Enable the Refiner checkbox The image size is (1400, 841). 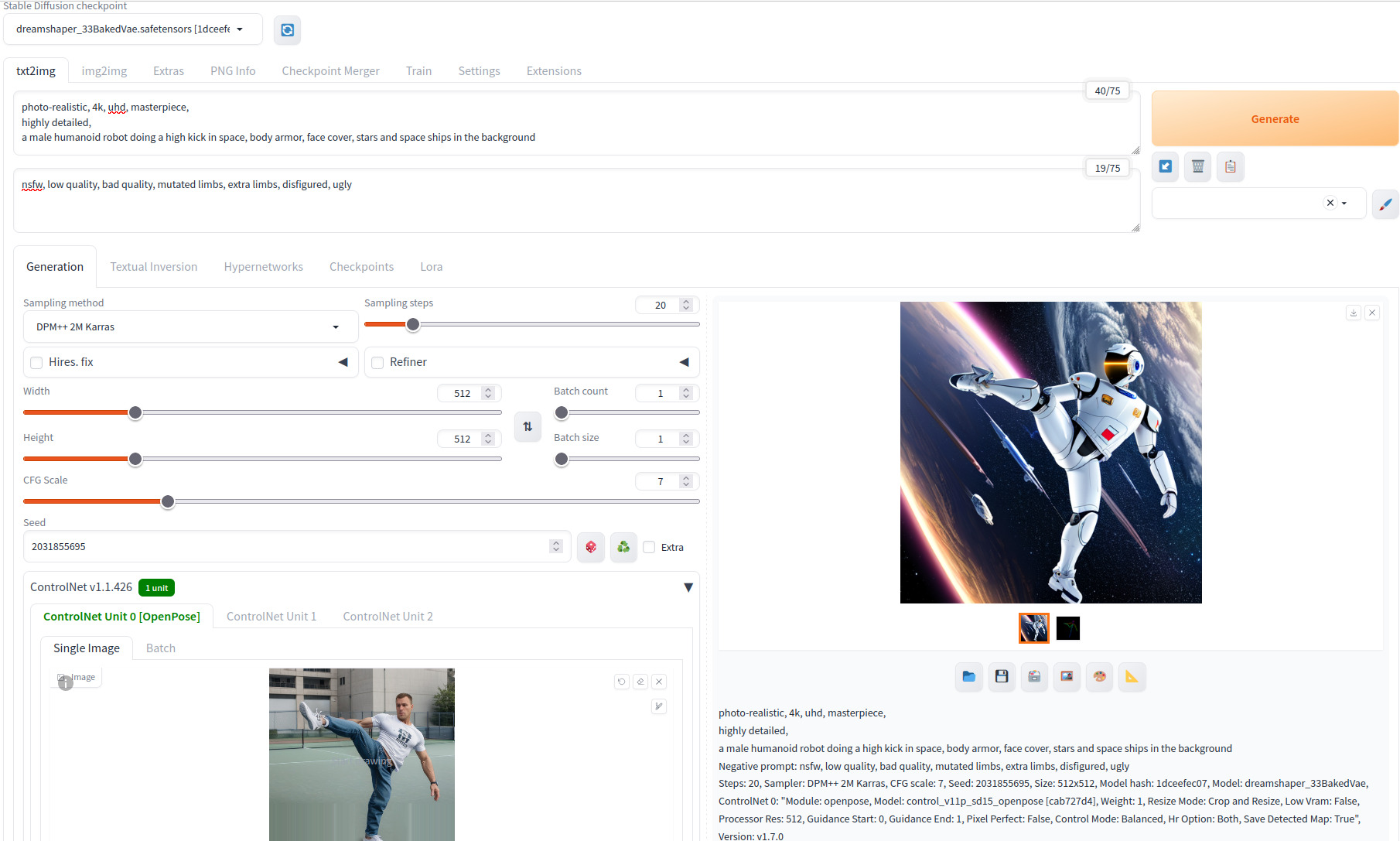click(377, 362)
